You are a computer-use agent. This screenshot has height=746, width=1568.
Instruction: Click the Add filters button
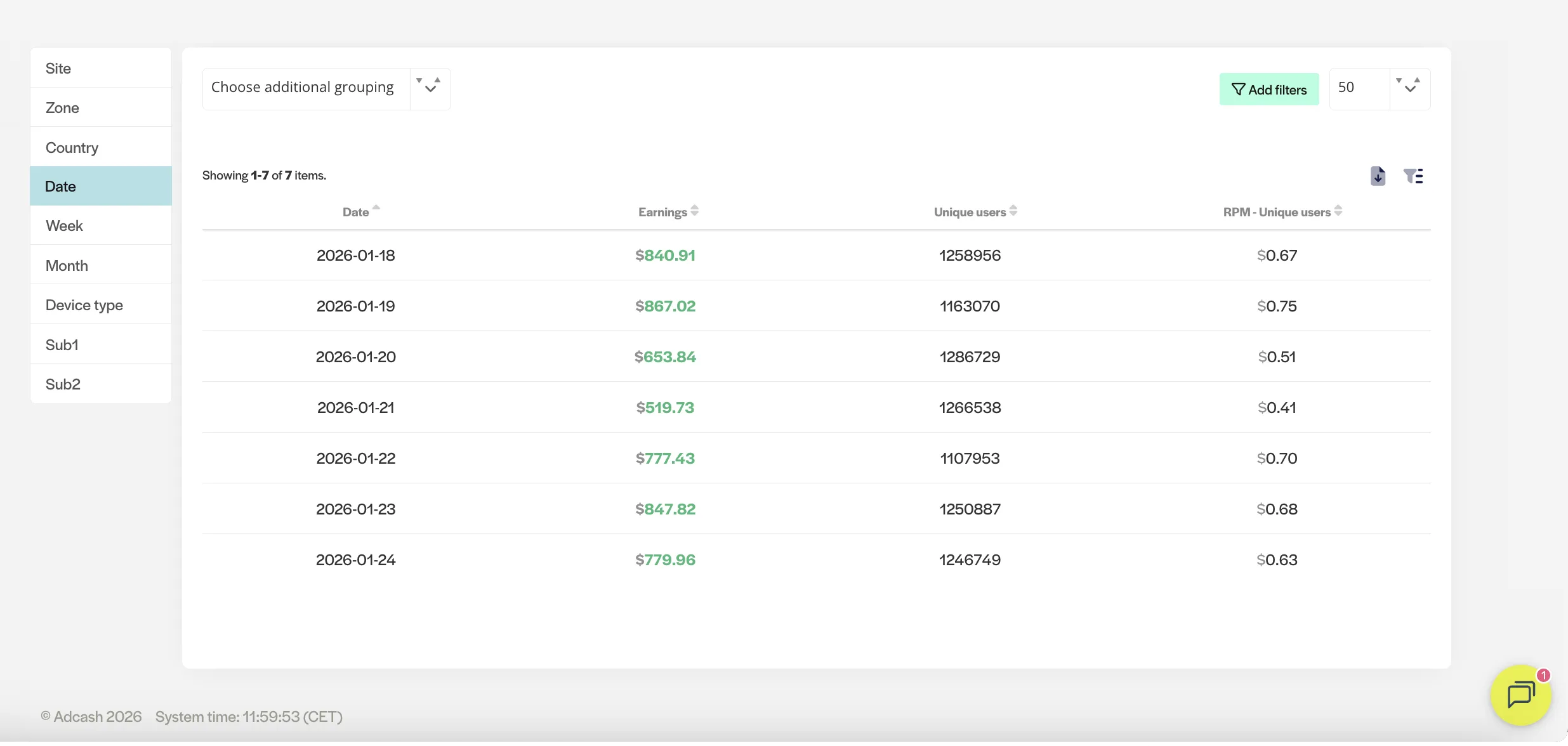pos(1269,89)
